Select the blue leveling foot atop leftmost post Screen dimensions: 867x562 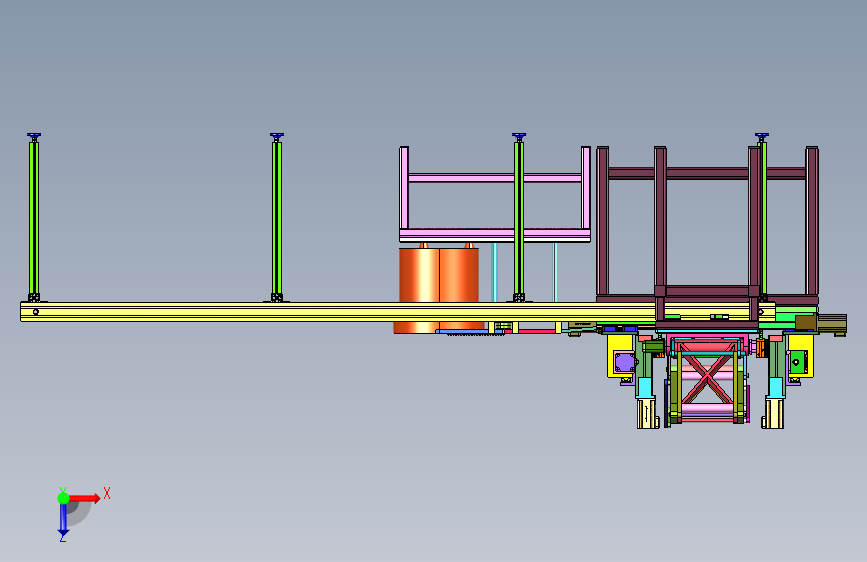pyautogui.click(x=34, y=136)
